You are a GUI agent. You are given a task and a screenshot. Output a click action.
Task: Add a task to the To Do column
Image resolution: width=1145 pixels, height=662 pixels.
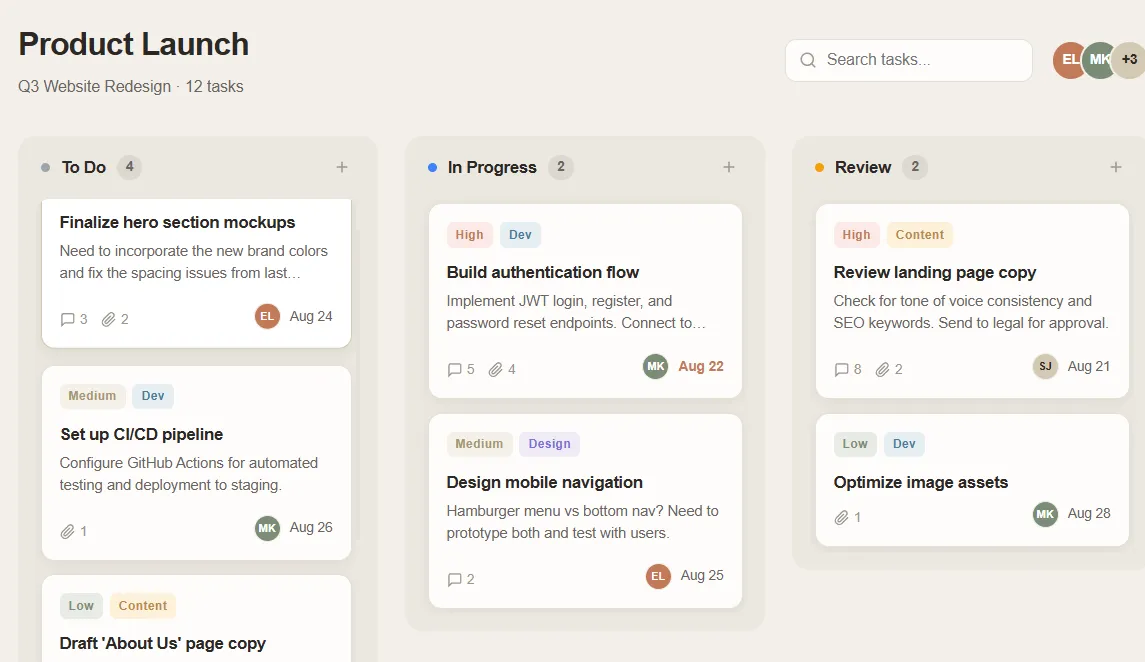coord(342,167)
